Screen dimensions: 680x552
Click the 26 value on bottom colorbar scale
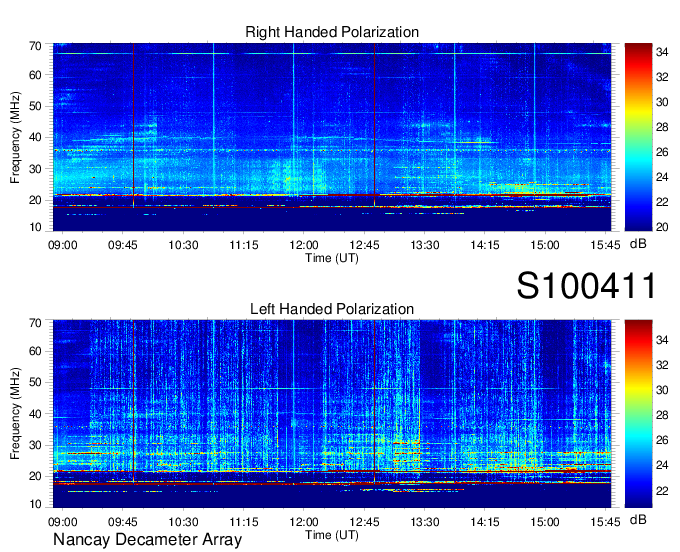[662, 440]
